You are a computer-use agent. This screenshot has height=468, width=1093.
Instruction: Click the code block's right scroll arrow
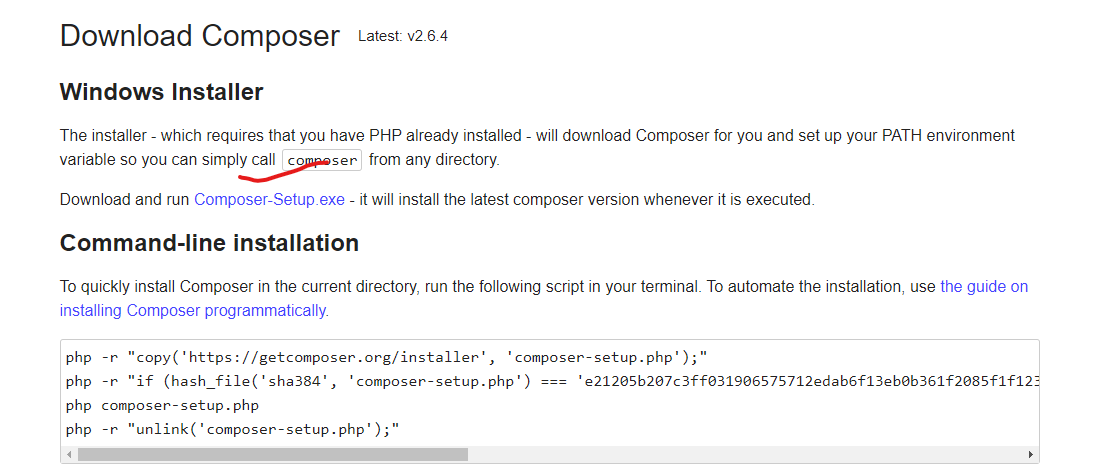tap(1032, 455)
